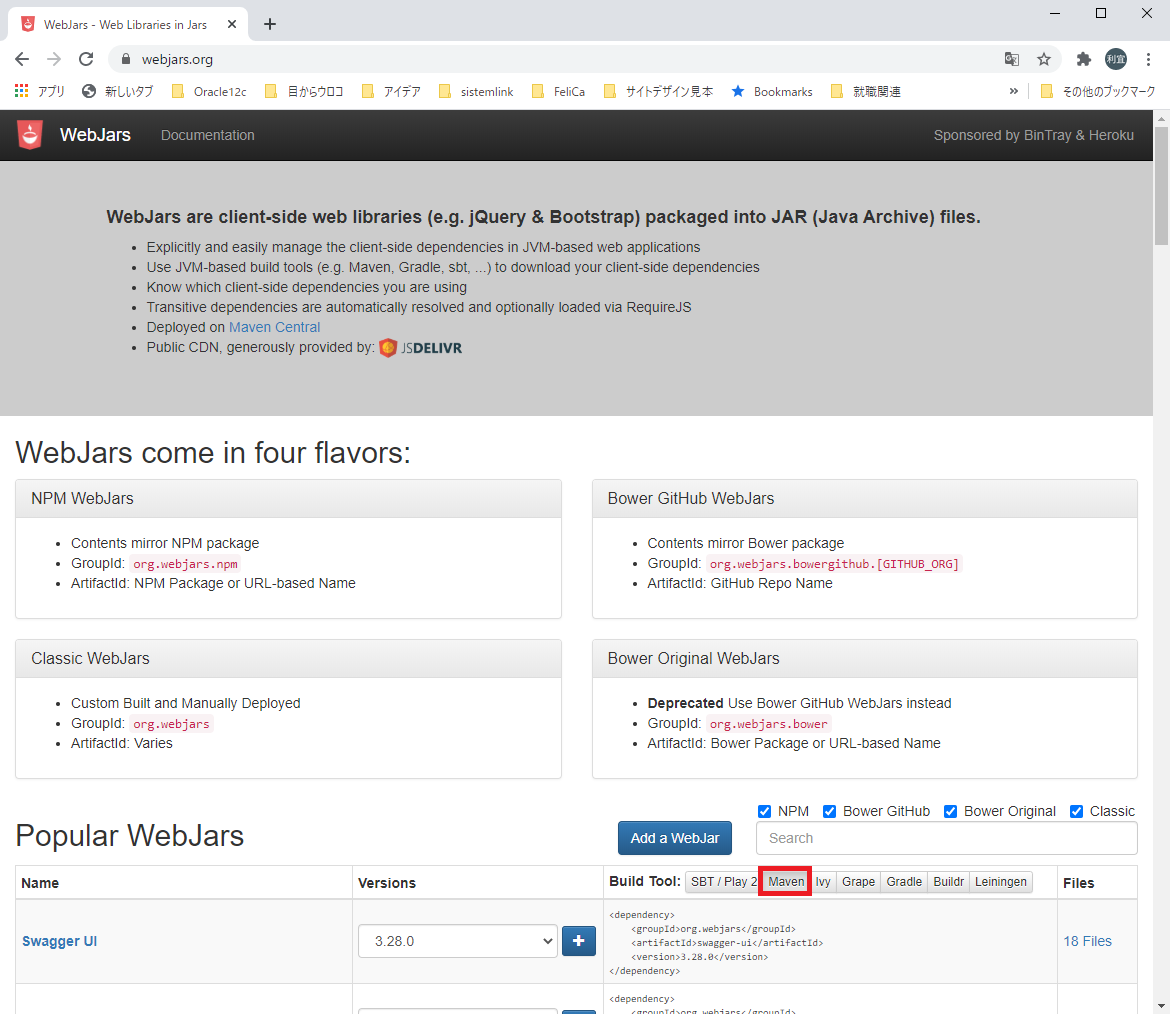
Task: Reload the webjars.org page
Action: [x=86, y=59]
